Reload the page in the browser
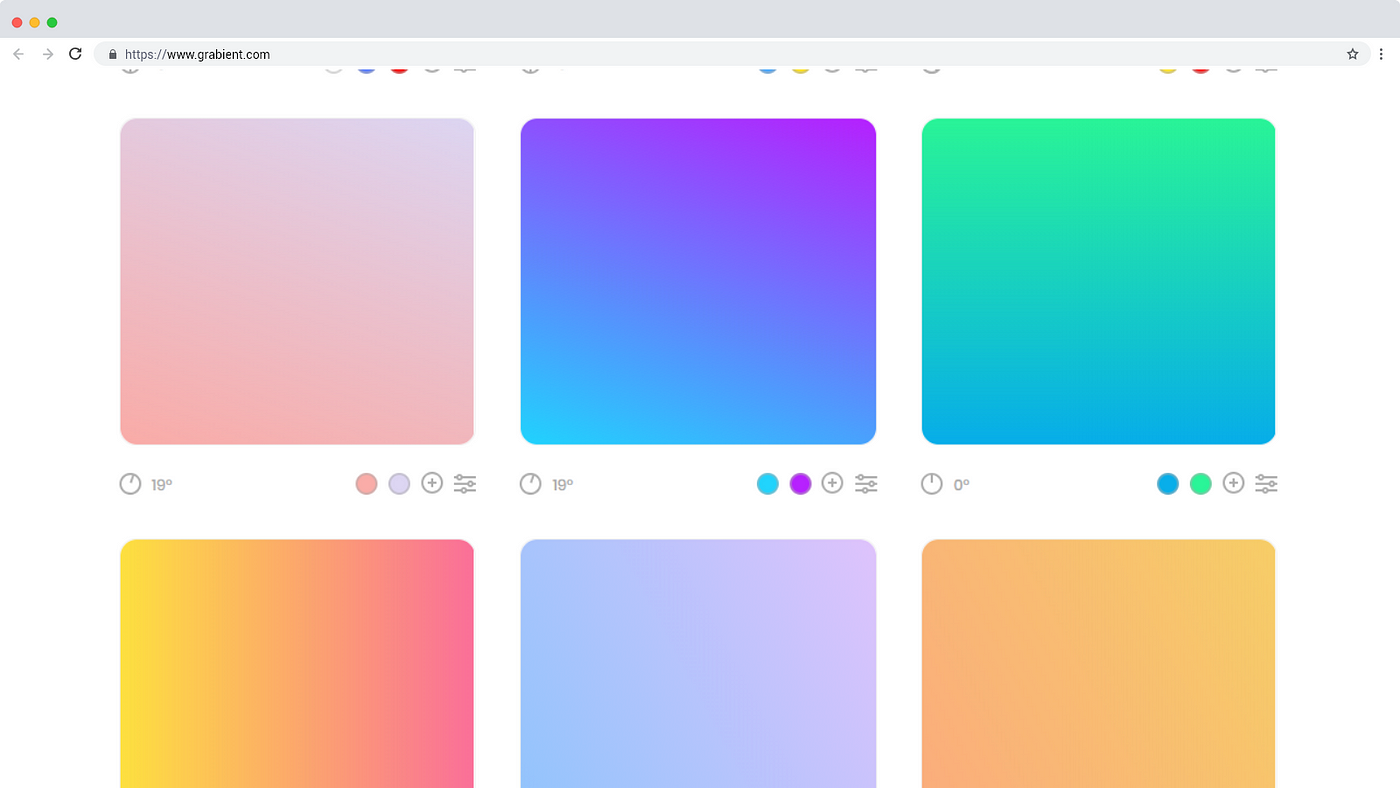Image resolution: width=1400 pixels, height=788 pixels. (x=75, y=54)
